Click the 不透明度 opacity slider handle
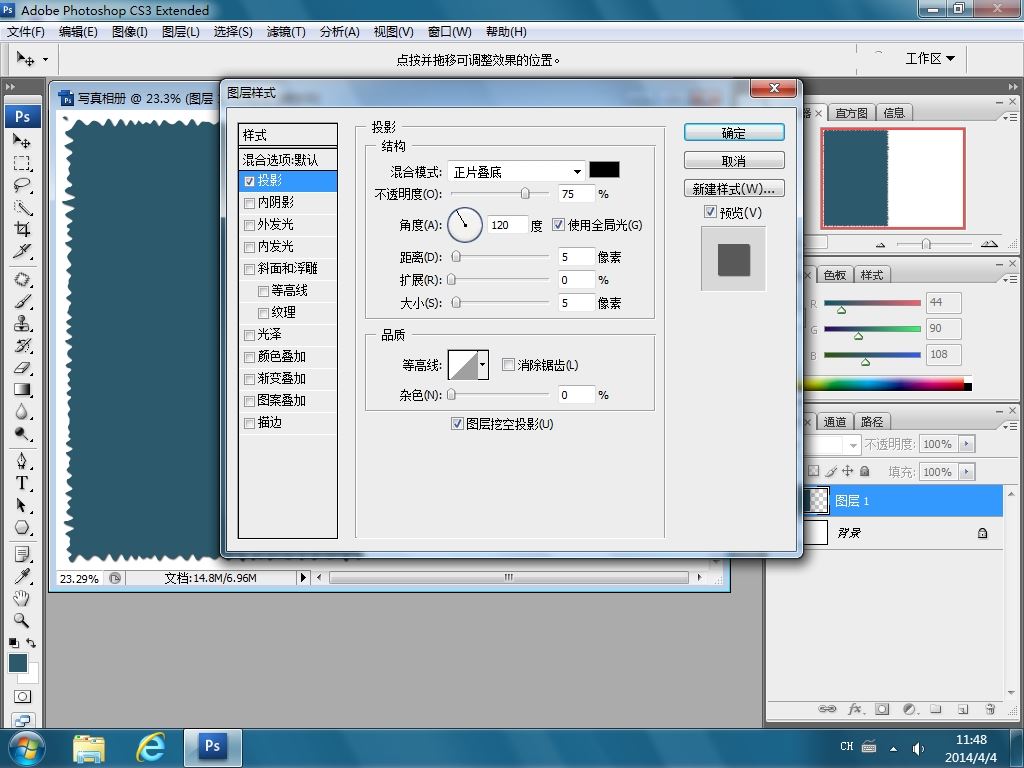1024x768 pixels. [x=525, y=194]
